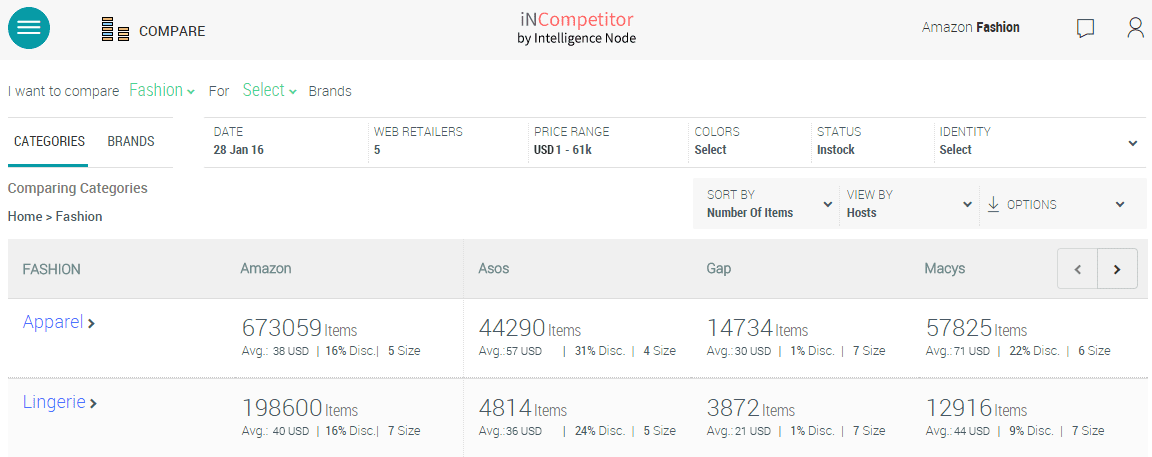Open the chat messages icon
Image resolution: width=1152 pixels, height=457 pixels.
pyautogui.click(x=1085, y=28)
